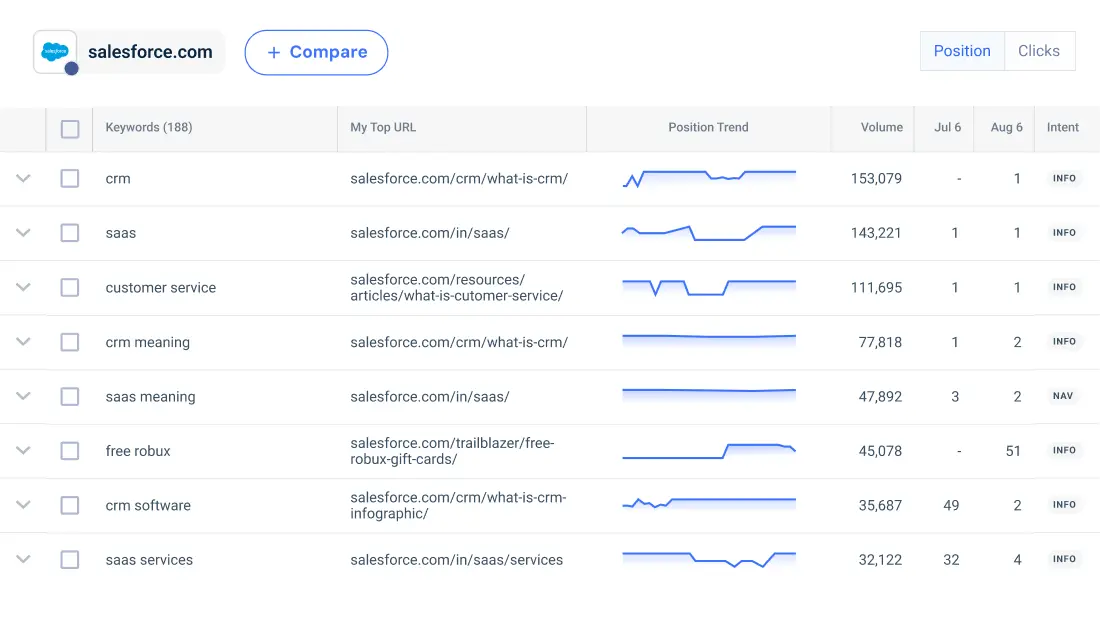Image resolution: width=1100 pixels, height=618 pixels.
Task: Expand the crm keyword row
Action: pos(23,178)
